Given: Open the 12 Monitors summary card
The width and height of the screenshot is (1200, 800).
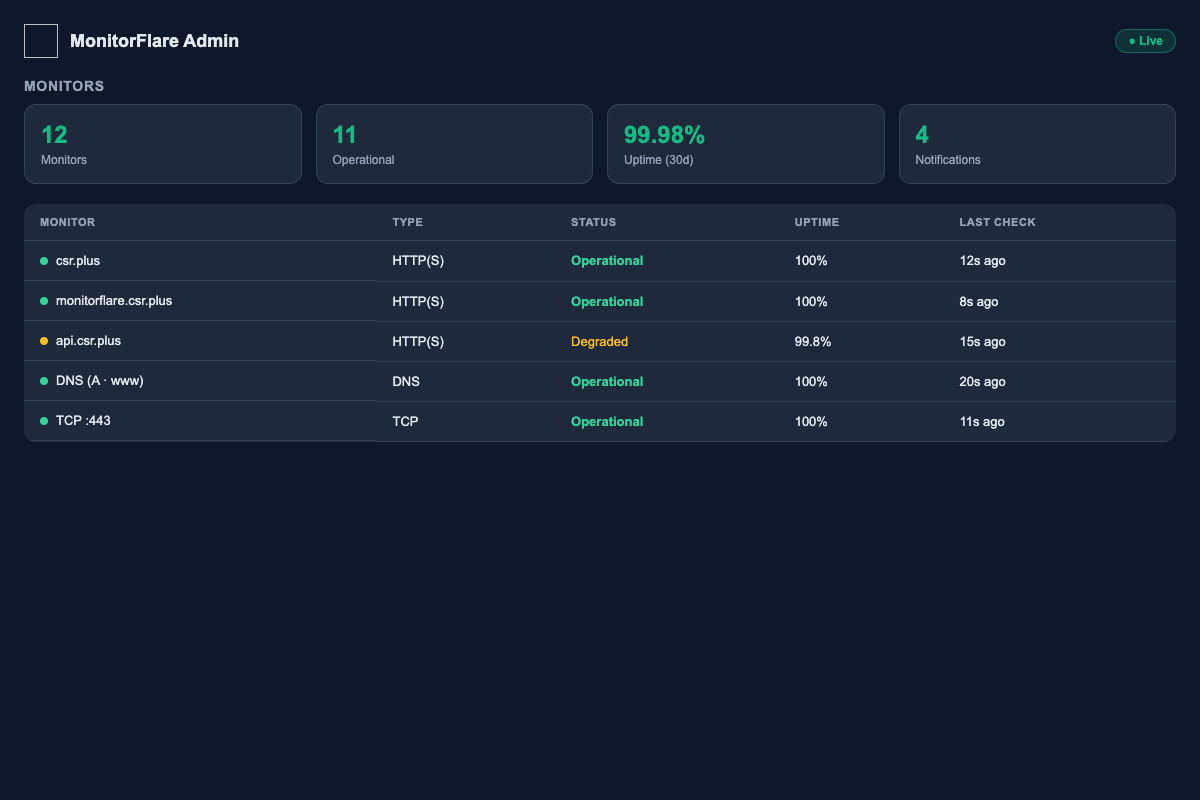Looking at the screenshot, I should point(163,144).
